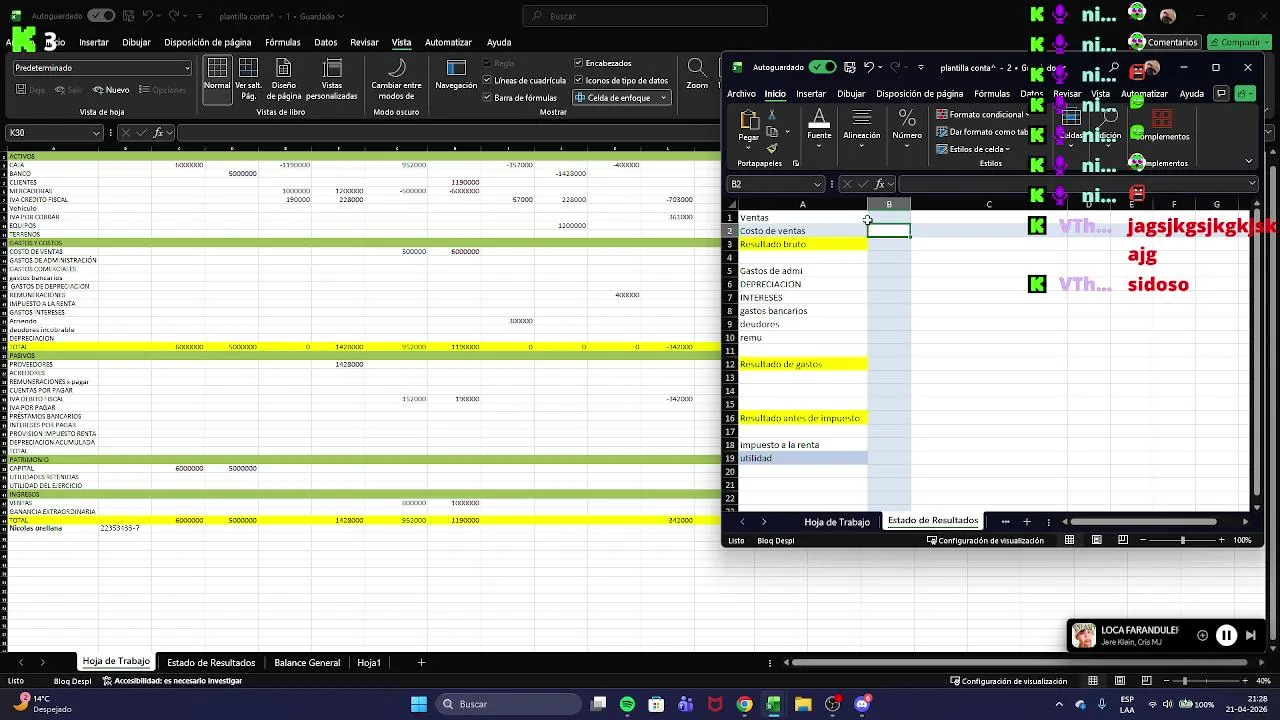
Task: Expand Celda de enfoque dropdown arrow
Action: [663, 98]
